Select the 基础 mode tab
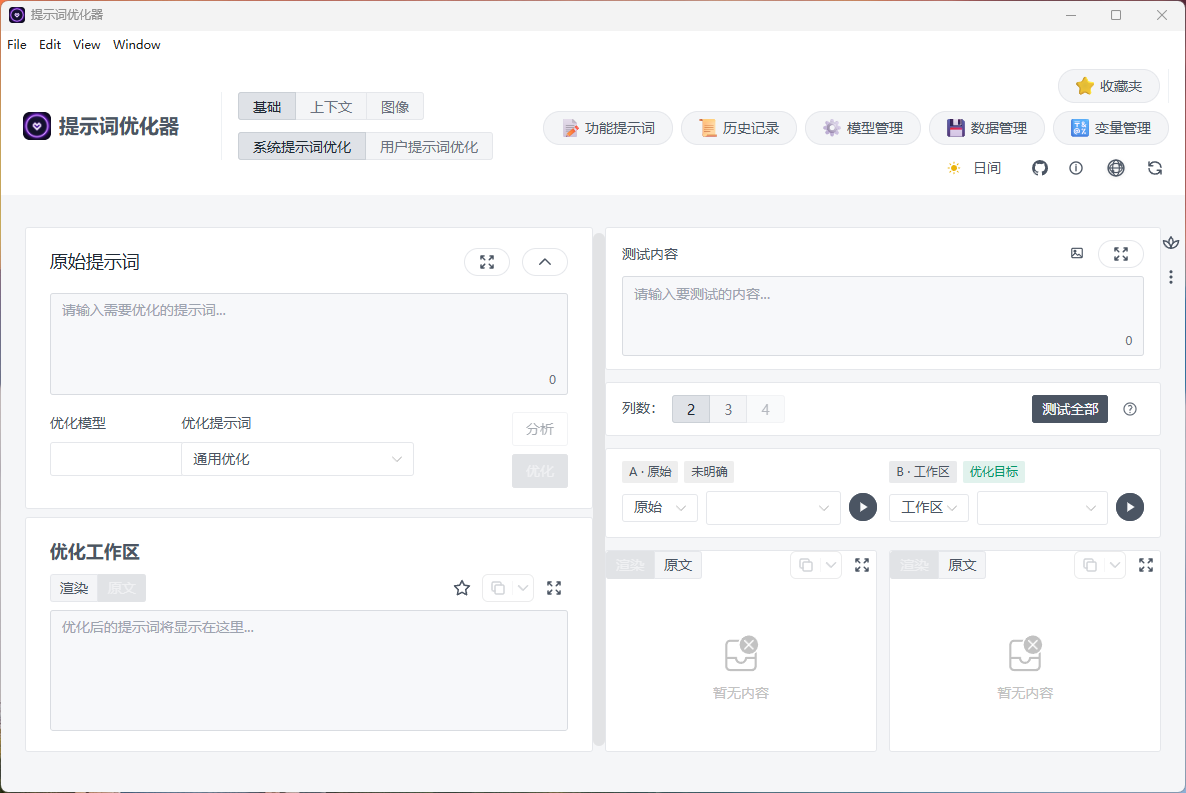 pyautogui.click(x=267, y=107)
